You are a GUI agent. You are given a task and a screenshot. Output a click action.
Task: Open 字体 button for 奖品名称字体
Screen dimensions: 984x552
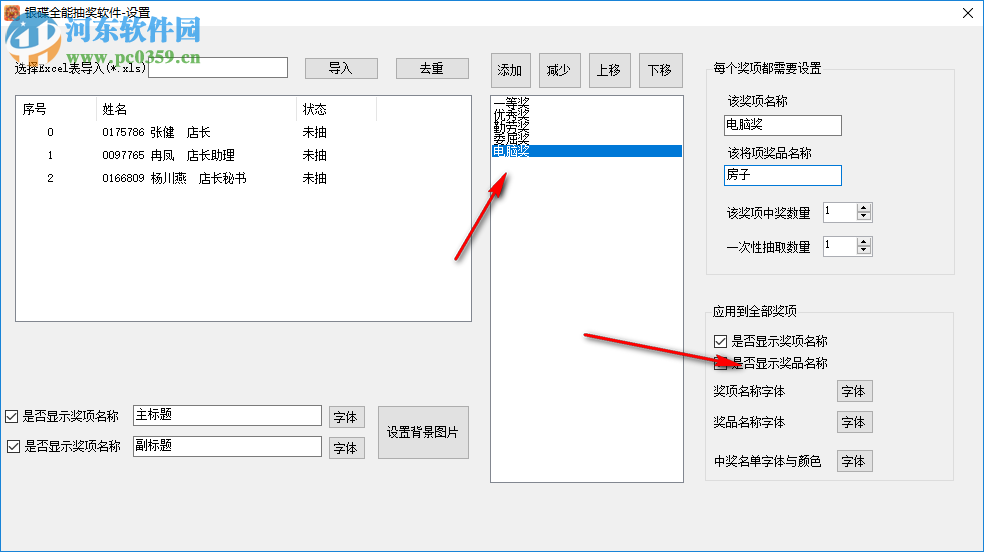click(855, 422)
